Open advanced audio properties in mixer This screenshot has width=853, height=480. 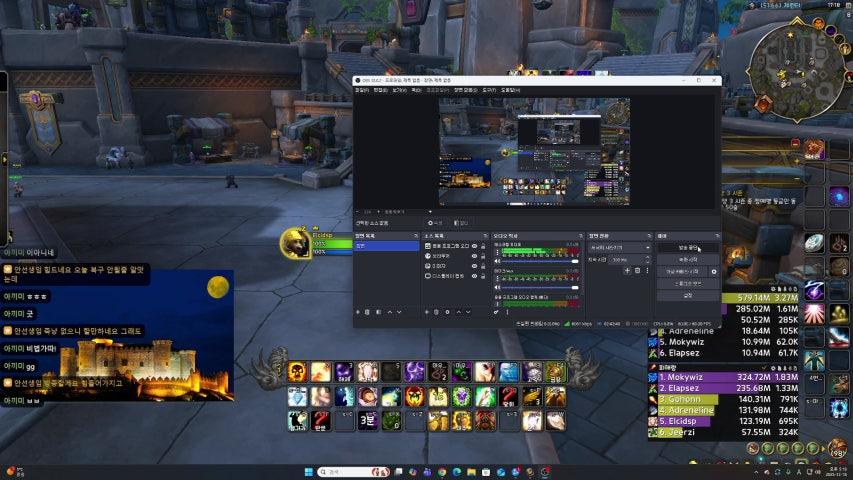coord(496,312)
